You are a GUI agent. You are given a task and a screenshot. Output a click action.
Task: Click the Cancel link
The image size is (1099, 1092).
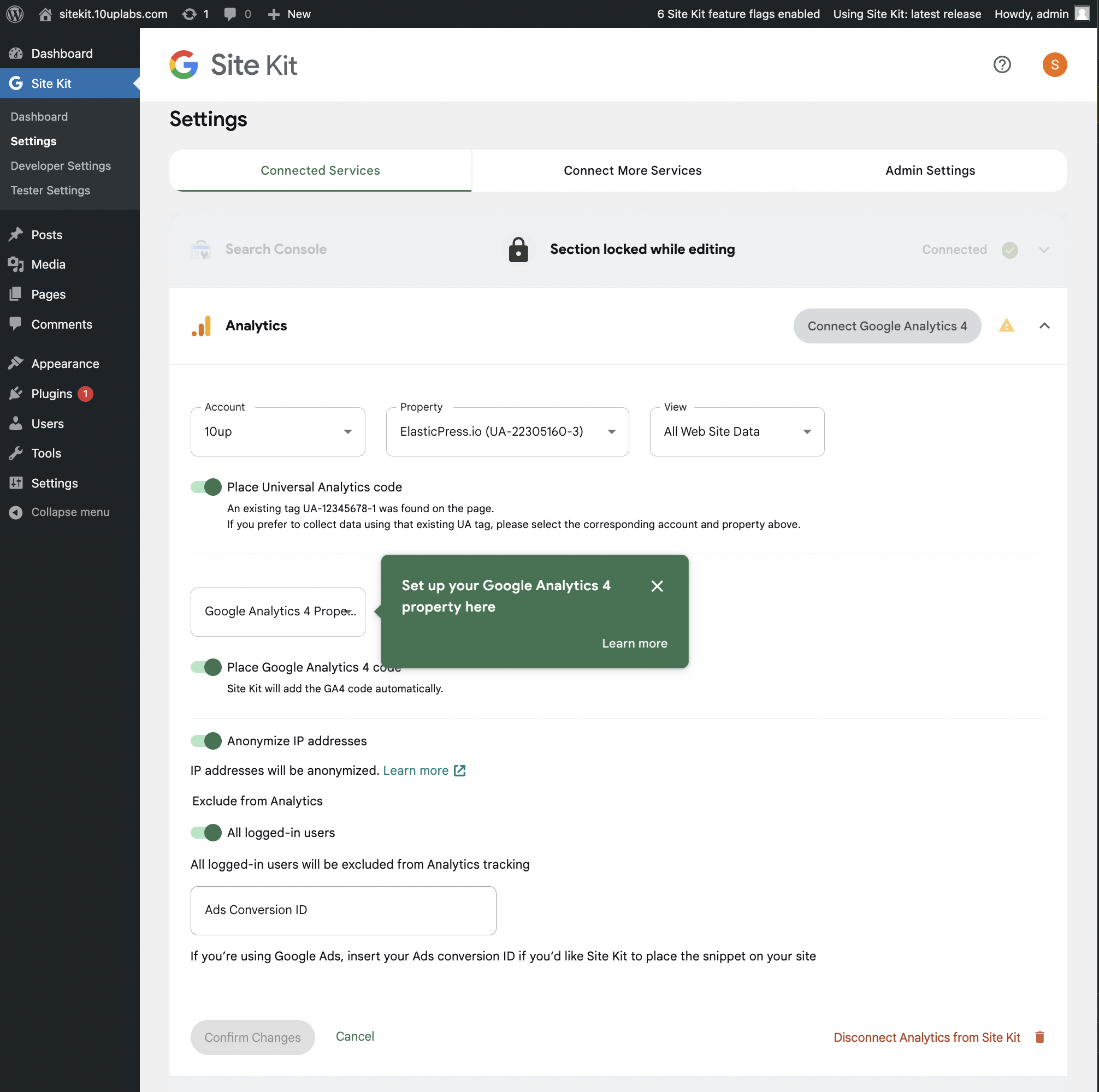point(355,1036)
